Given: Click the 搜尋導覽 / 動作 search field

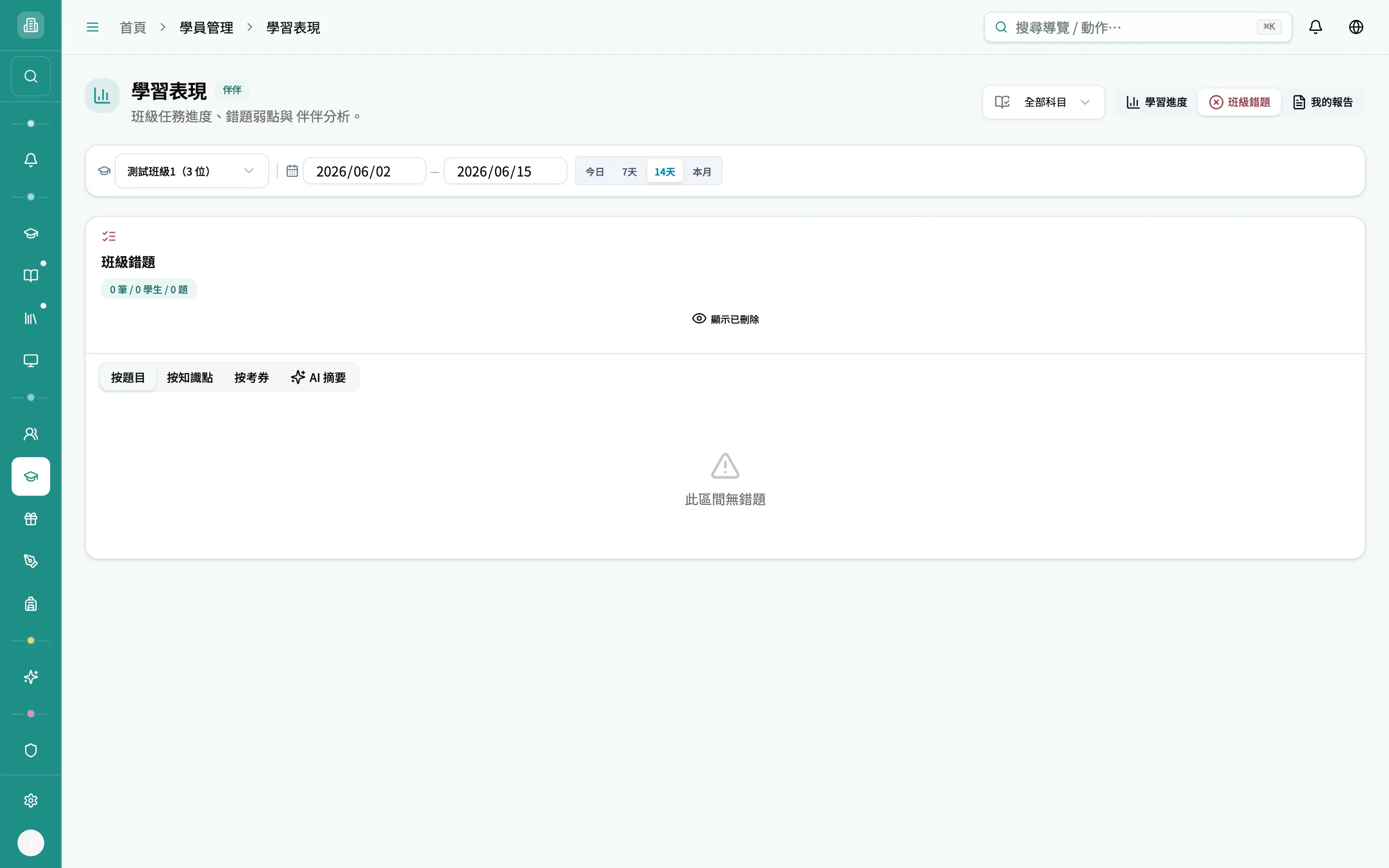Looking at the screenshot, I should (x=1138, y=27).
